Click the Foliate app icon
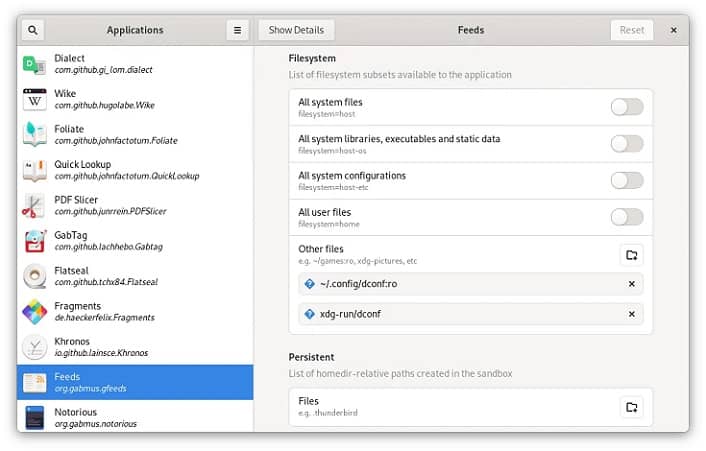 tap(35, 135)
